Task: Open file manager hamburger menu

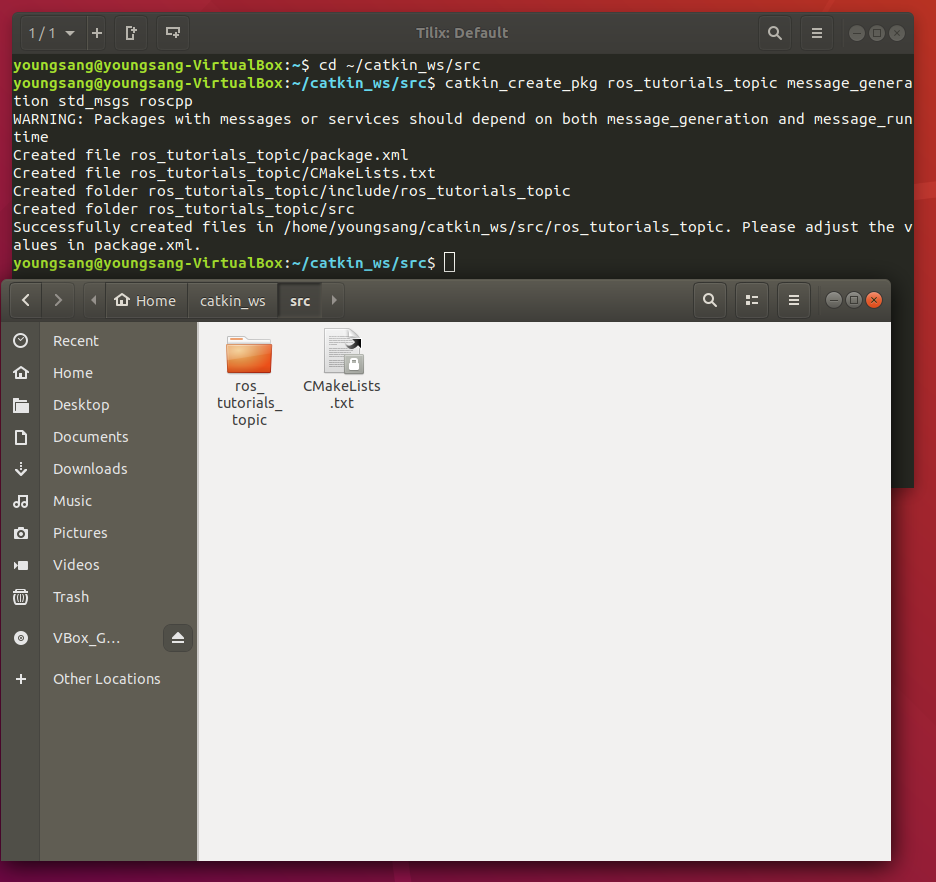Action: click(794, 300)
